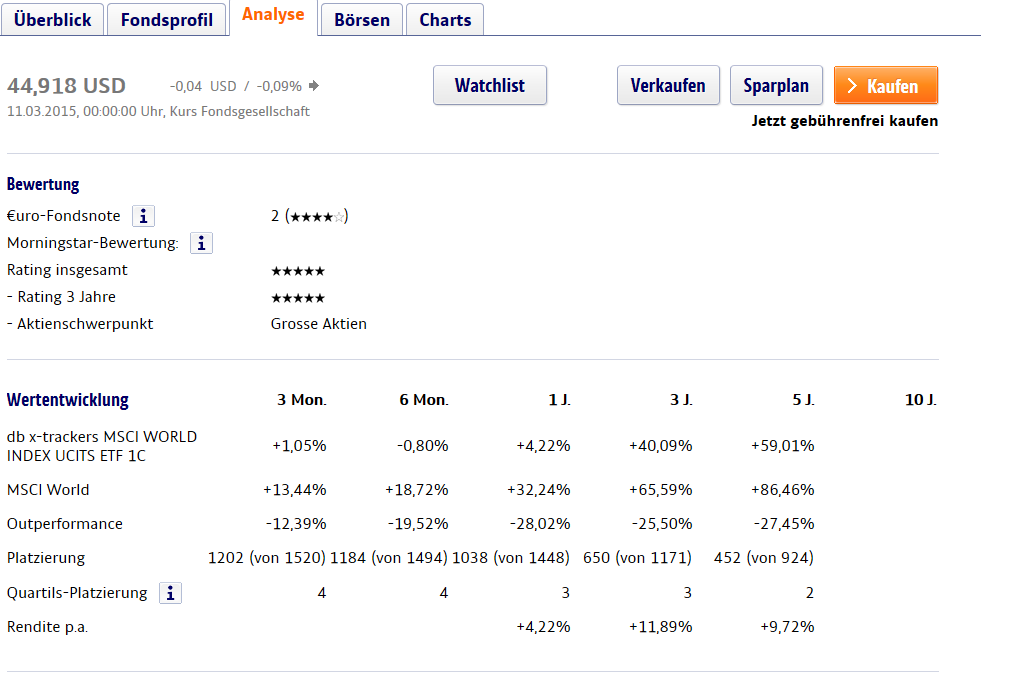The image size is (1009, 674).
Task: Open the Überblick tab
Action: 53,19
